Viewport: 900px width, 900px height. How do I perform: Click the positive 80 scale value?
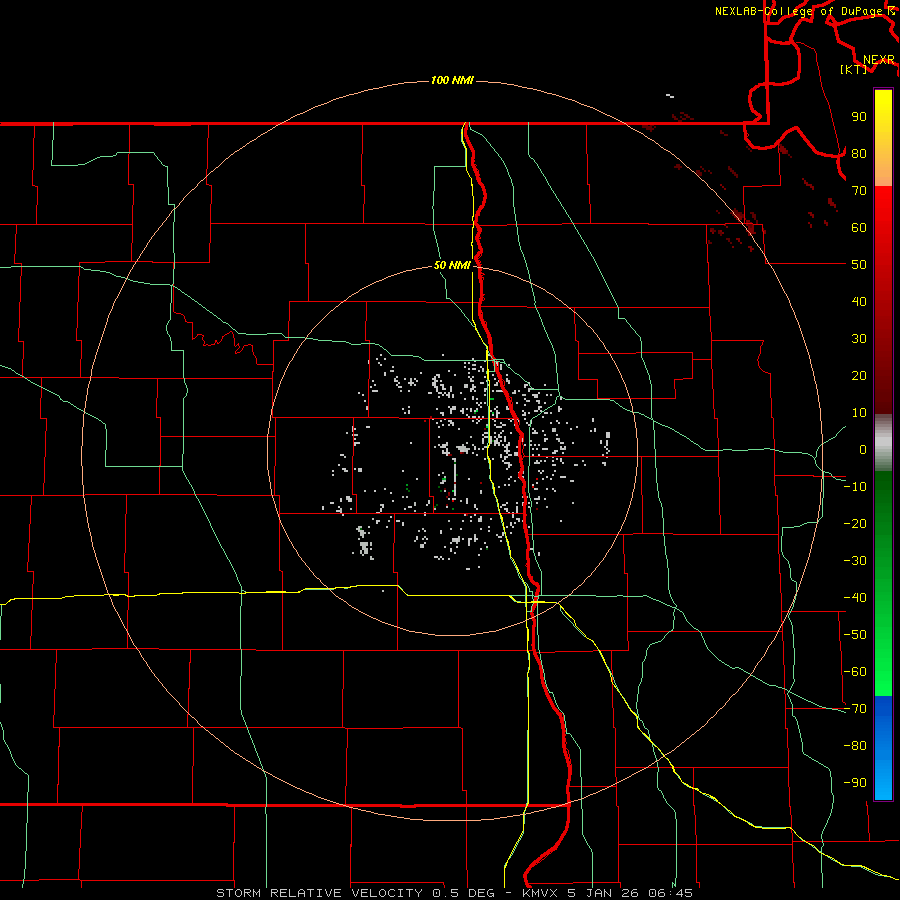pyautogui.click(x=859, y=154)
